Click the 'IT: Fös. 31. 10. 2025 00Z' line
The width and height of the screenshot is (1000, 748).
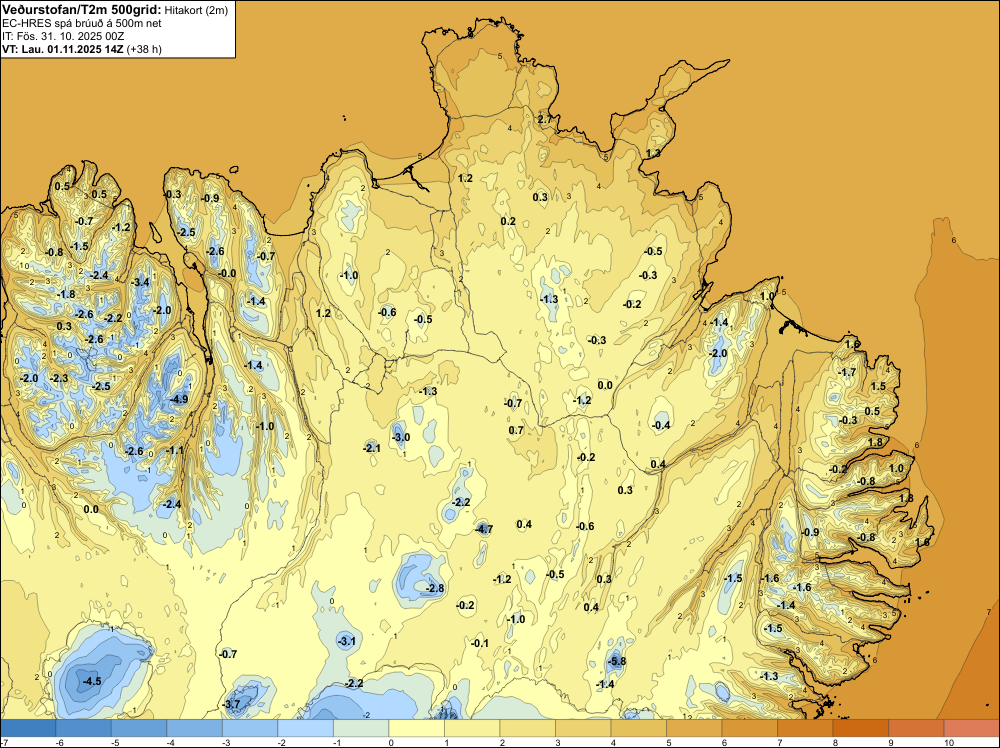click(x=62, y=36)
